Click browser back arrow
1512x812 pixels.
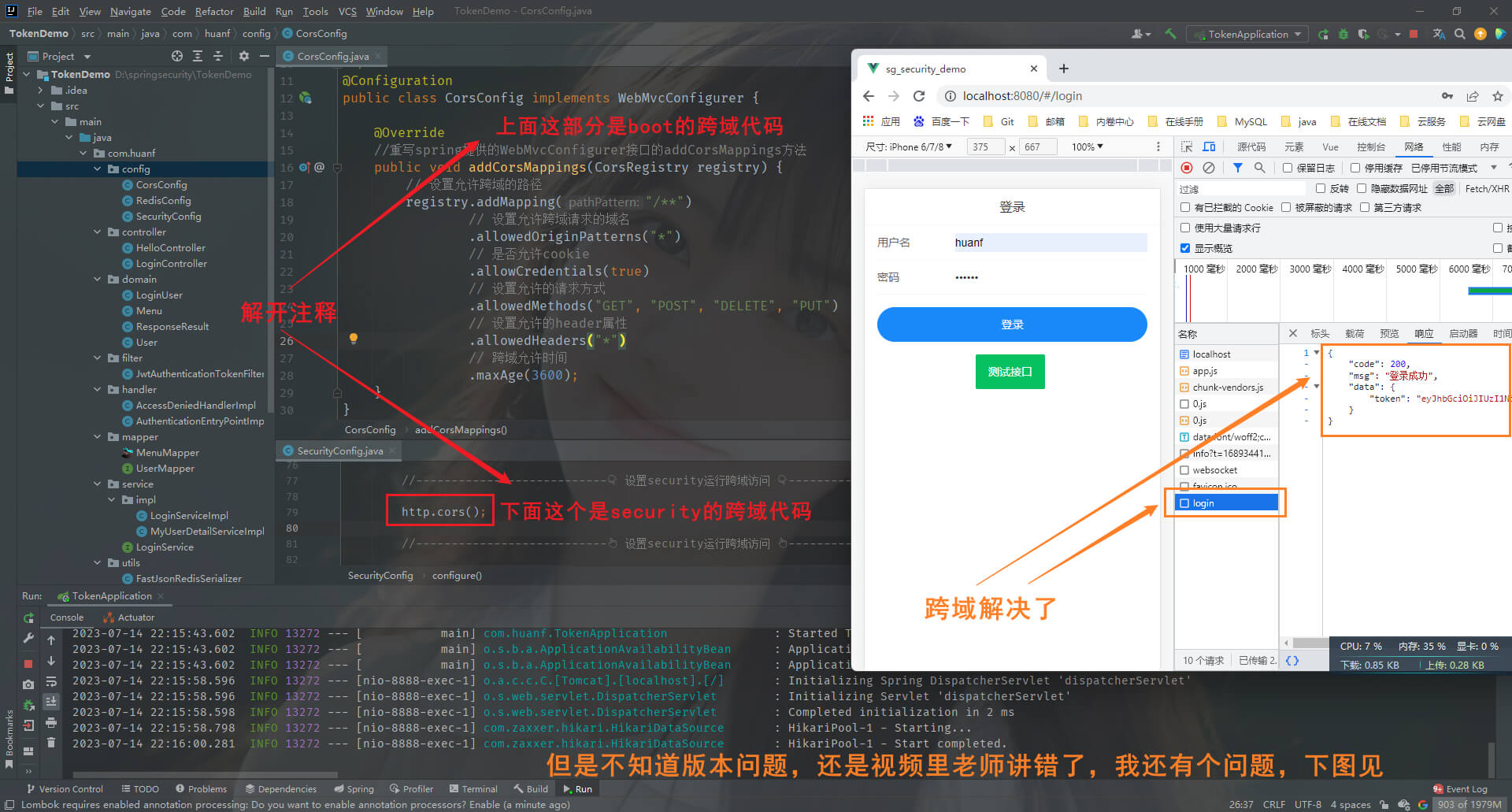click(869, 96)
